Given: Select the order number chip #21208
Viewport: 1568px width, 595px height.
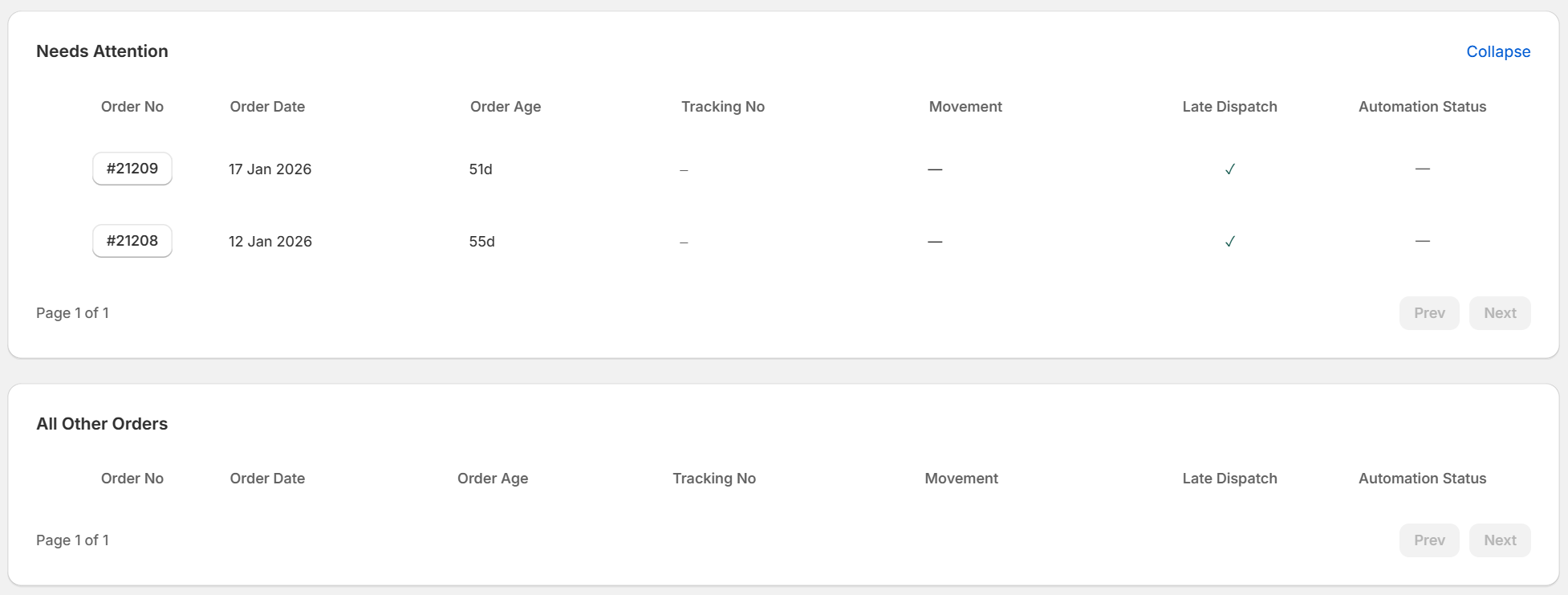Looking at the screenshot, I should pos(132,241).
